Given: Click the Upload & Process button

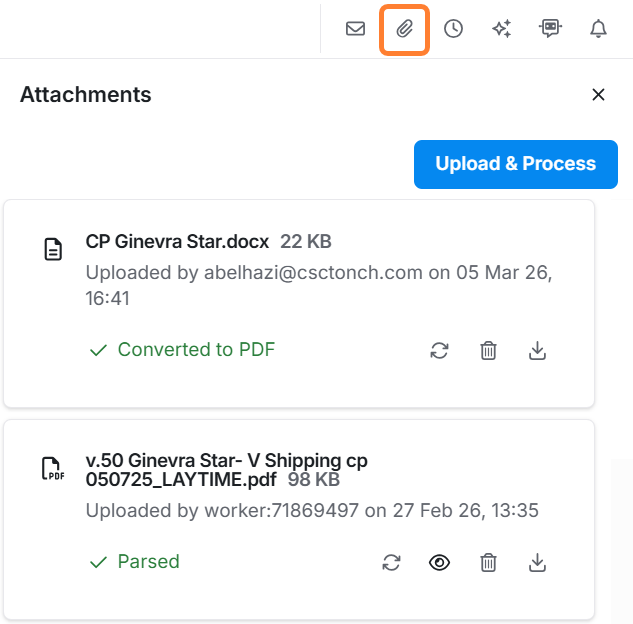Looking at the screenshot, I should point(515,164).
